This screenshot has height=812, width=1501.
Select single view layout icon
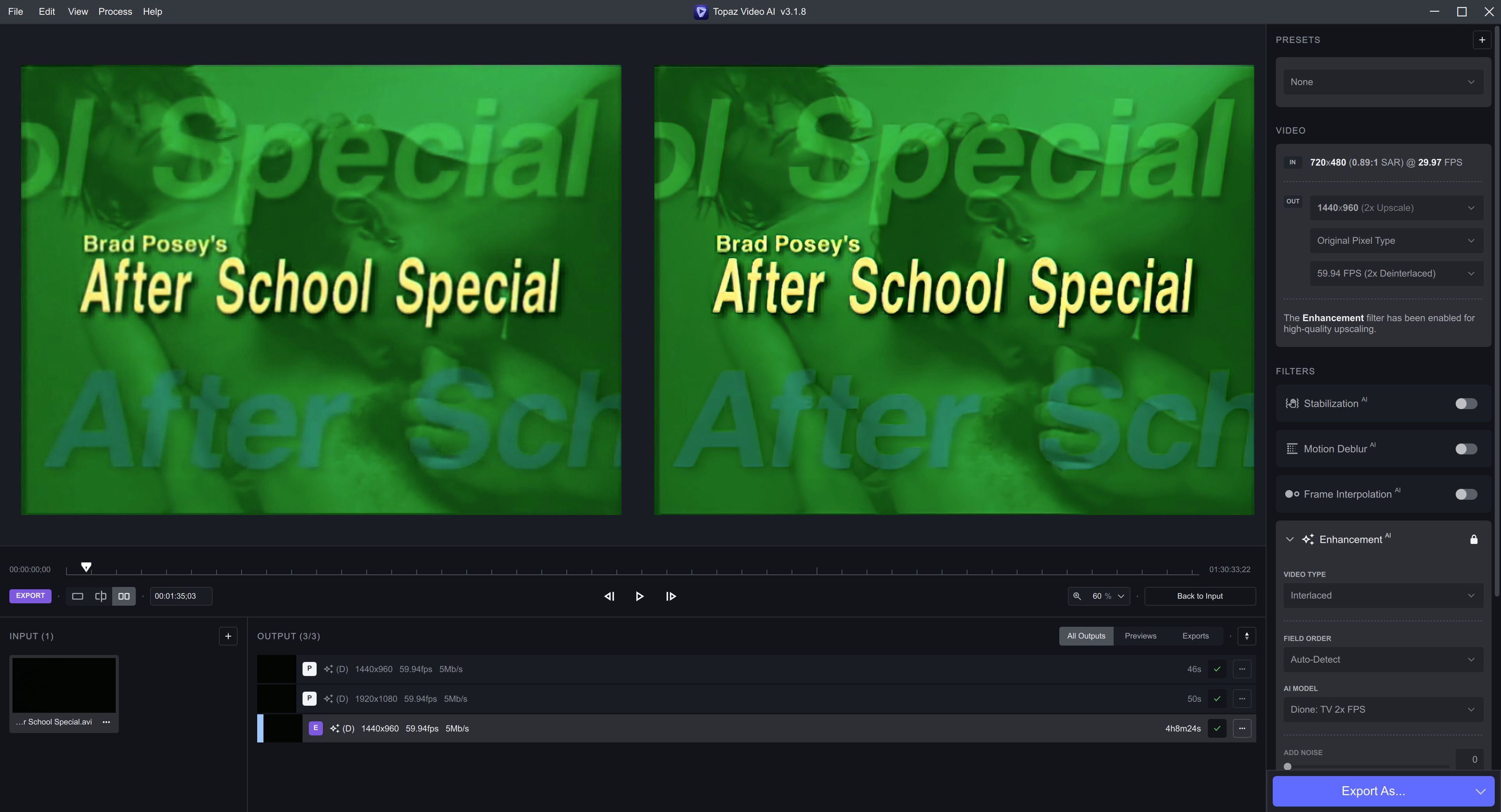[77, 596]
